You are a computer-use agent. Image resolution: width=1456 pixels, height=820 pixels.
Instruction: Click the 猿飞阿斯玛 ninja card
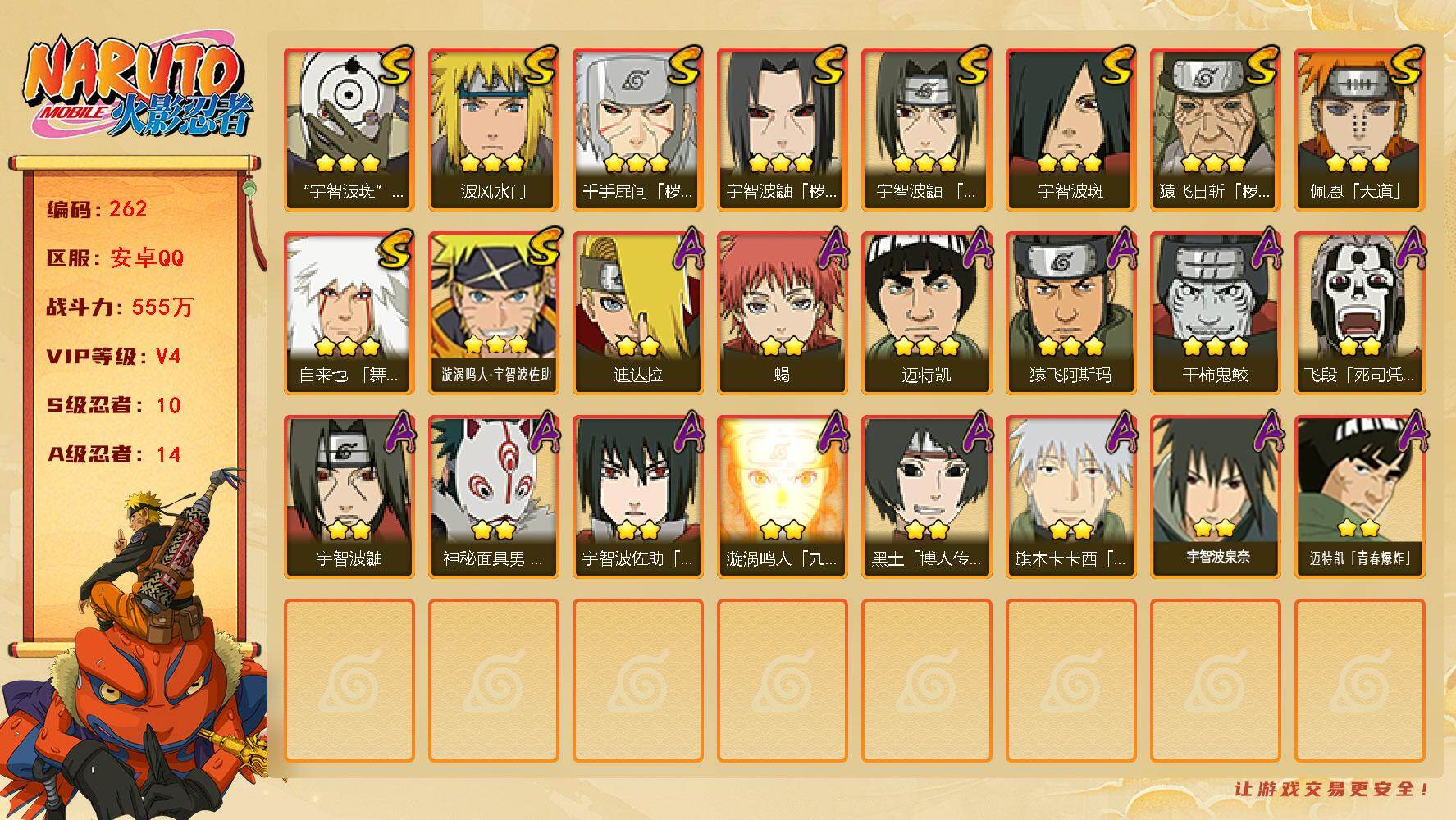pyautogui.click(x=1070, y=313)
